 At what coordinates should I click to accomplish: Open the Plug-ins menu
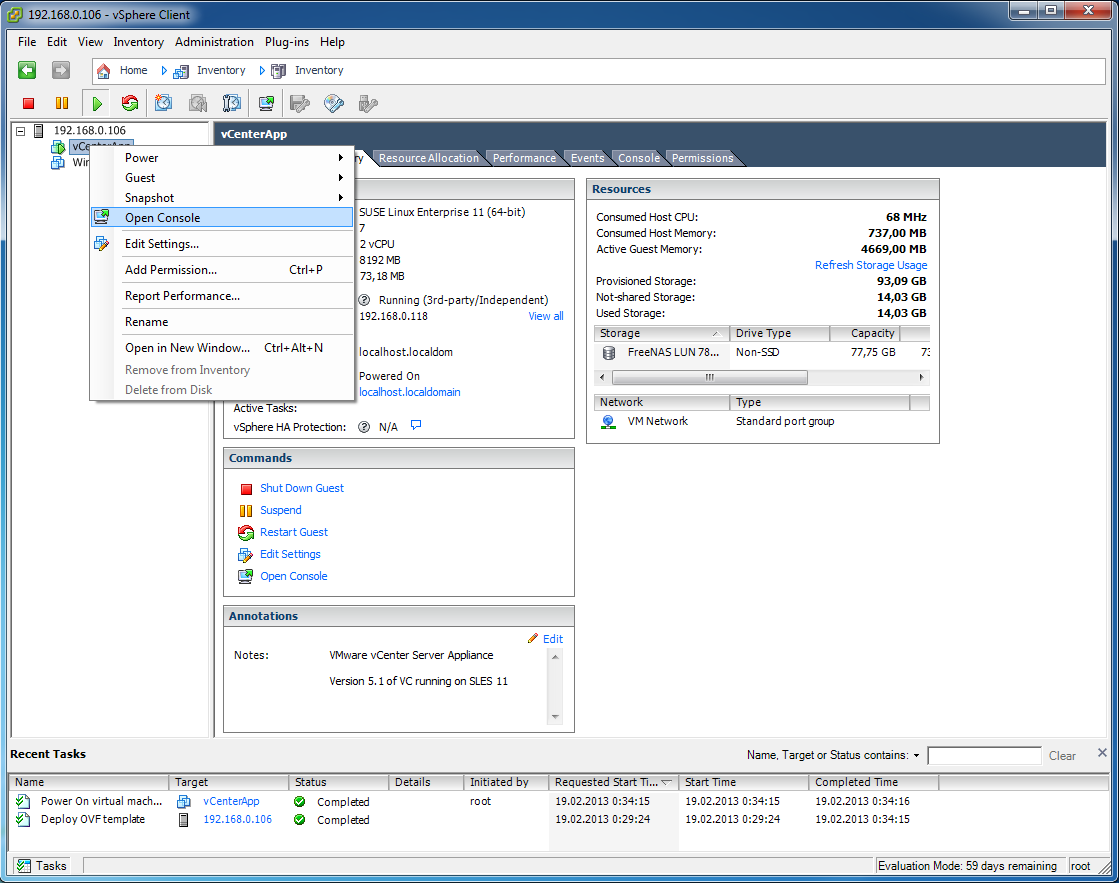[287, 41]
